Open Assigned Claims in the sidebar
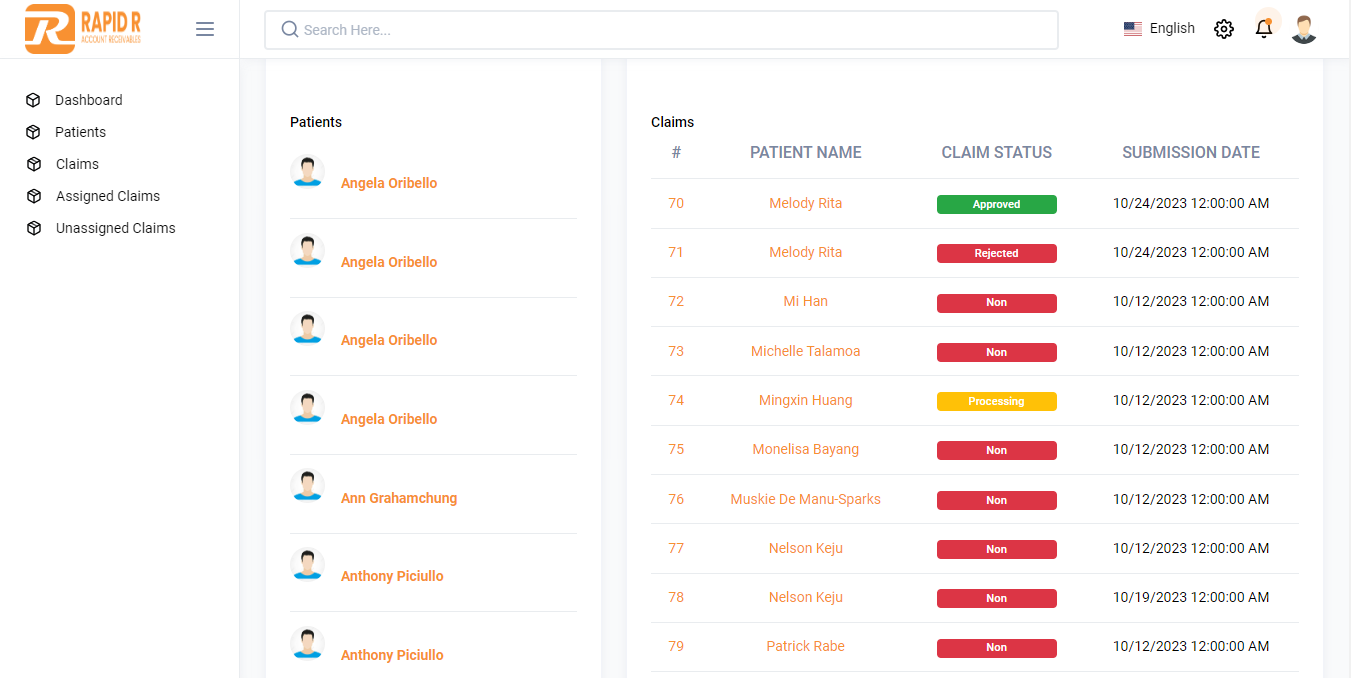The height and width of the screenshot is (678, 1351). (107, 196)
